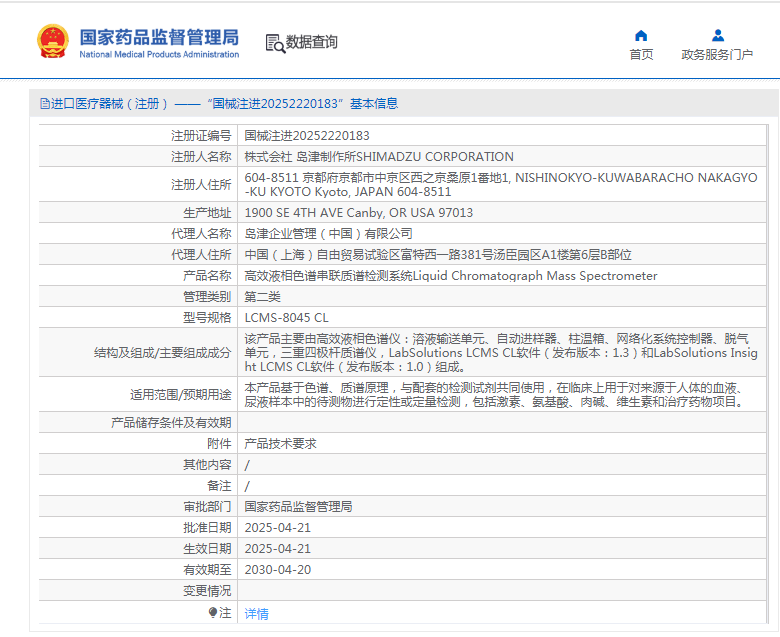Go to 首页 via house icon

(x=641, y=36)
